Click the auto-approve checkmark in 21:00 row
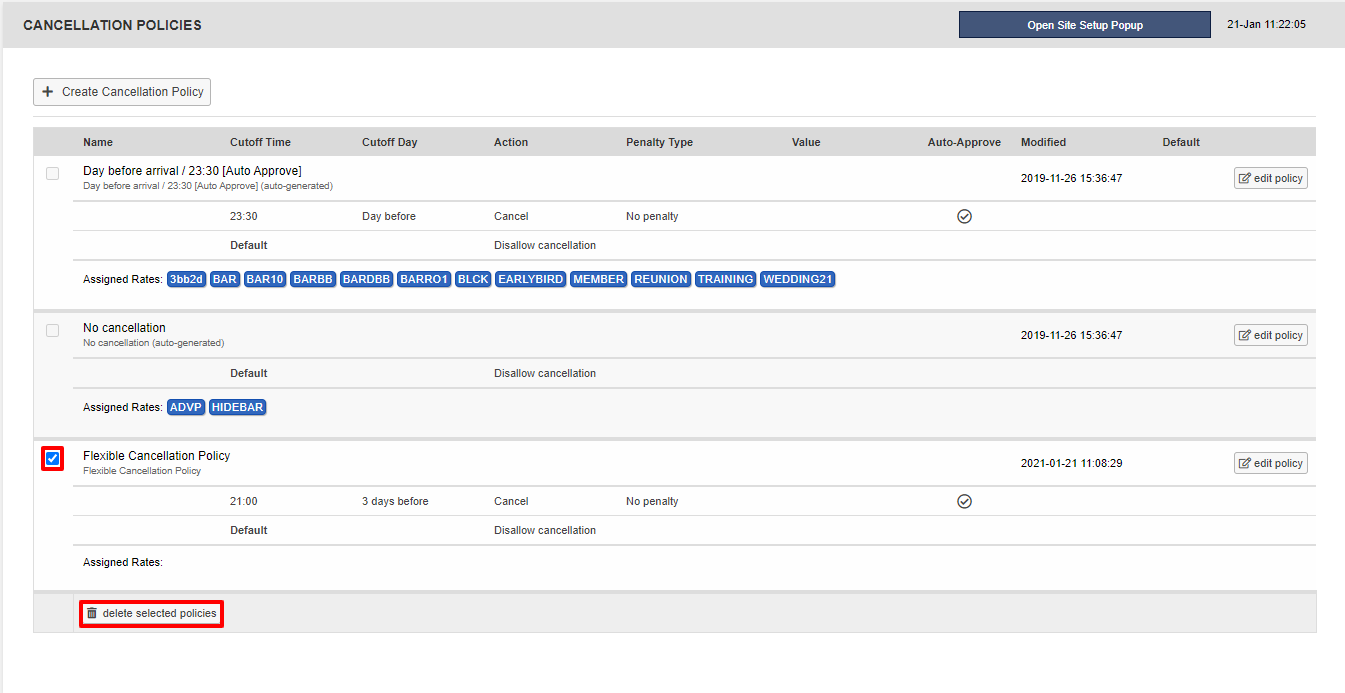This screenshot has width=1345, height=693. point(964,501)
